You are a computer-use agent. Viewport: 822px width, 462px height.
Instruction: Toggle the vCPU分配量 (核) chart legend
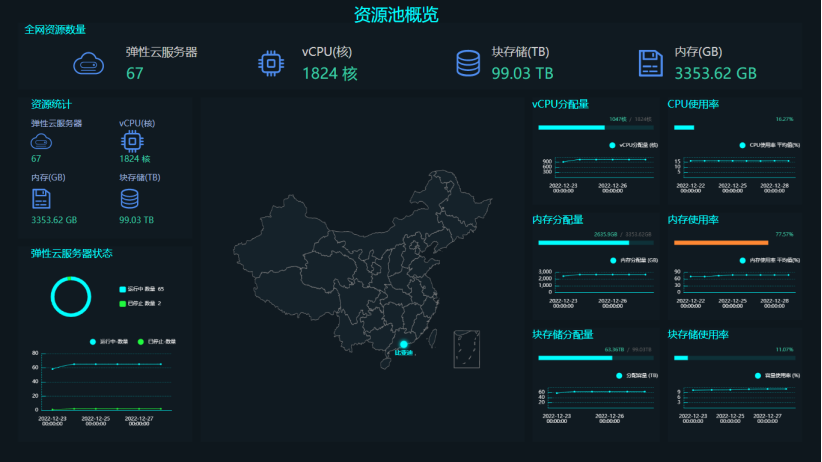[x=633, y=145]
